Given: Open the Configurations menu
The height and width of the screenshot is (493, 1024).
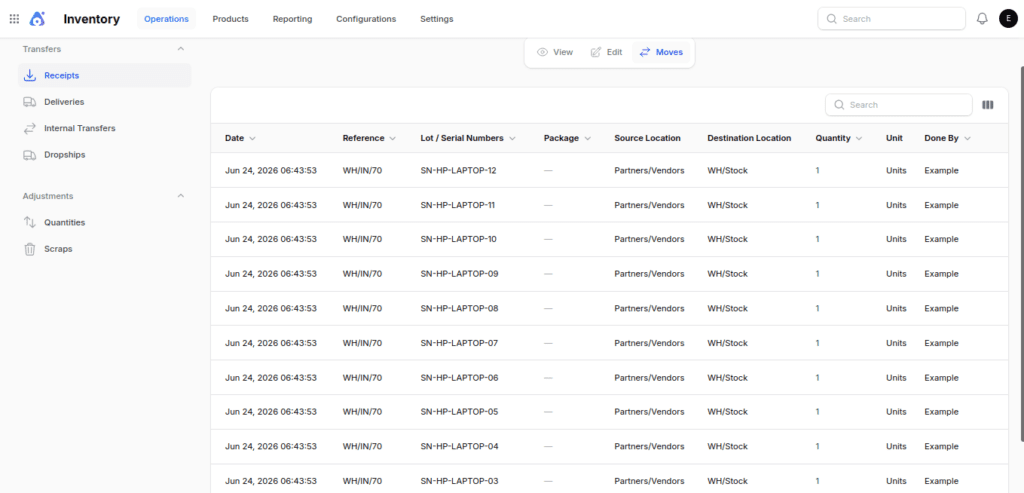Looking at the screenshot, I should point(366,19).
